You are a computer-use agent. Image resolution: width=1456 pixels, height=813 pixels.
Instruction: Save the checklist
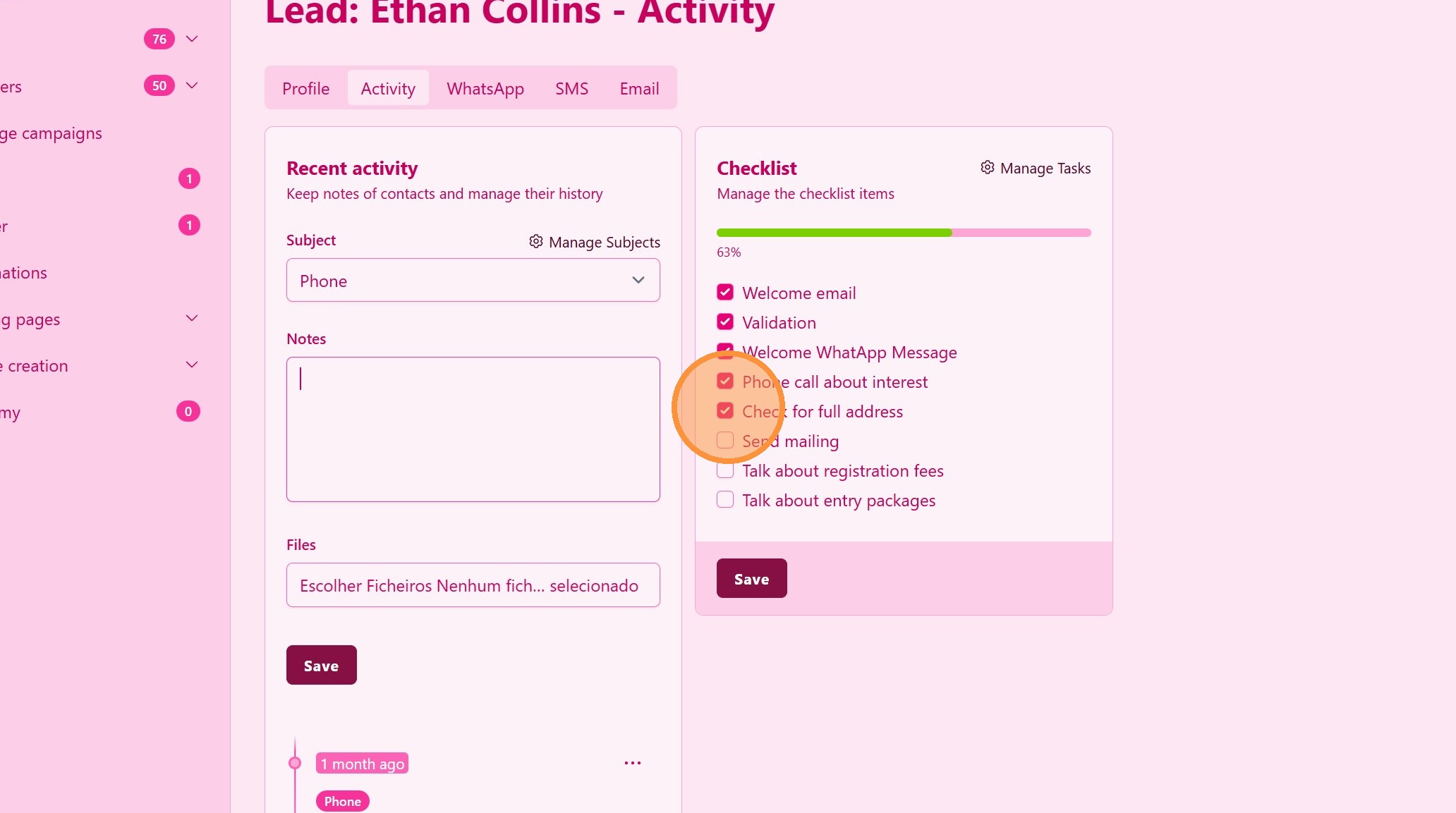point(751,579)
